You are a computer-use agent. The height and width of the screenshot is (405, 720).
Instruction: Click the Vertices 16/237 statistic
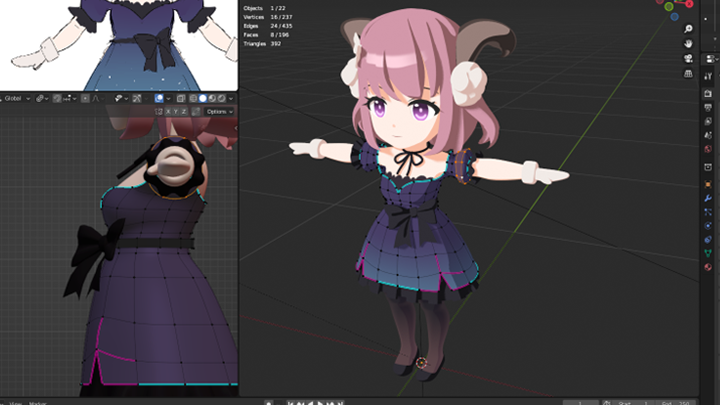(x=268, y=17)
